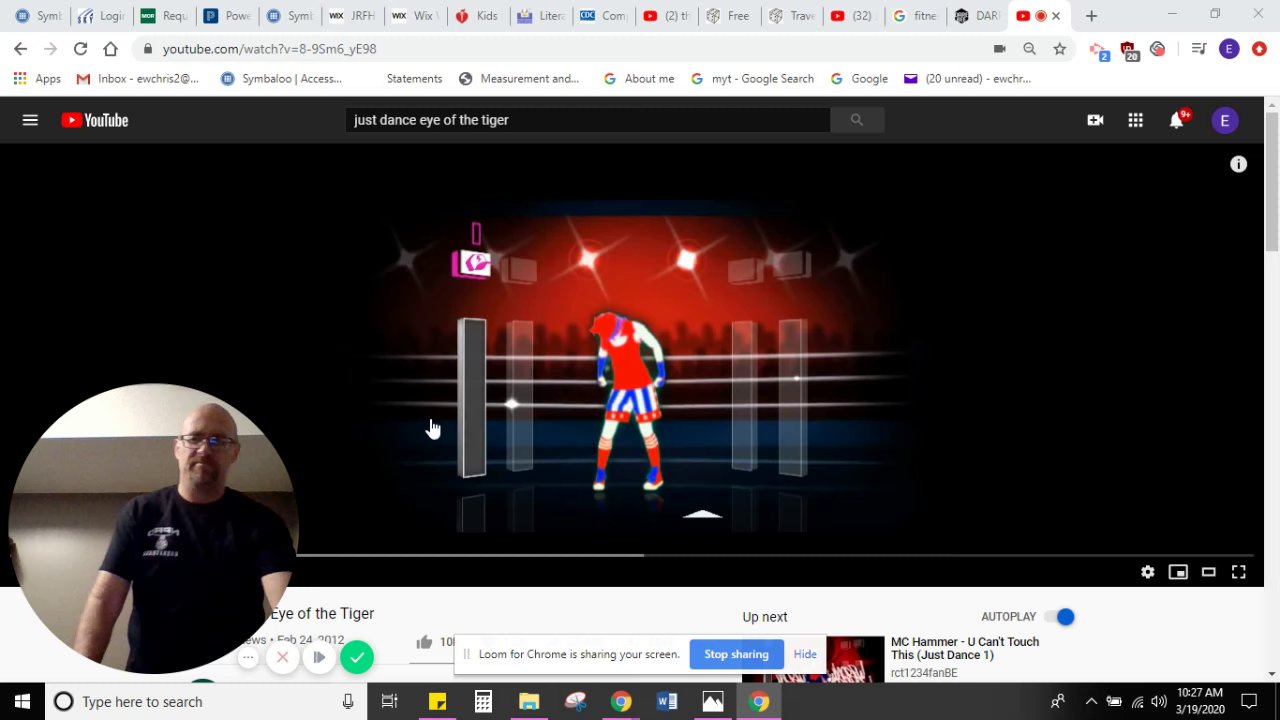1280x720 pixels.
Task: Open the Apps bookmarks shortcut
Action: coord(37,78)
